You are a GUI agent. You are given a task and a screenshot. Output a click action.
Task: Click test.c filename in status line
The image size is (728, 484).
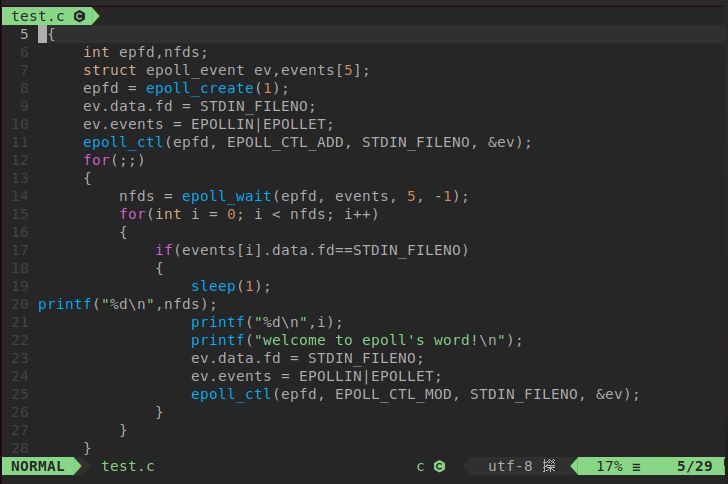128,466
